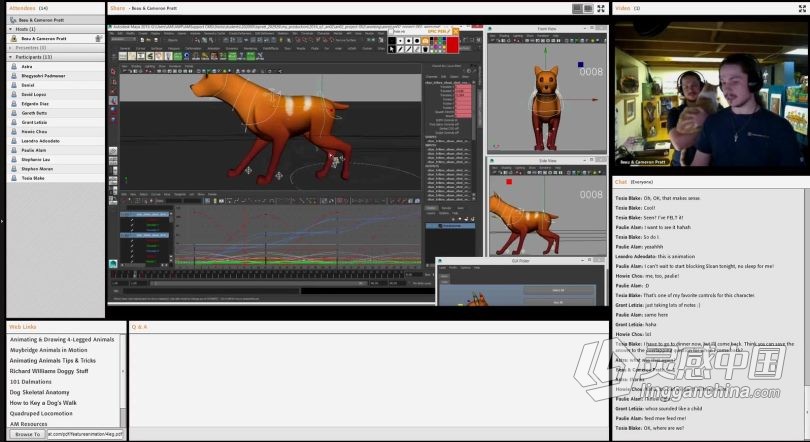Select attendee Asira in participants list
Viewport: 810px width, 442px height.
pos(55,67)
